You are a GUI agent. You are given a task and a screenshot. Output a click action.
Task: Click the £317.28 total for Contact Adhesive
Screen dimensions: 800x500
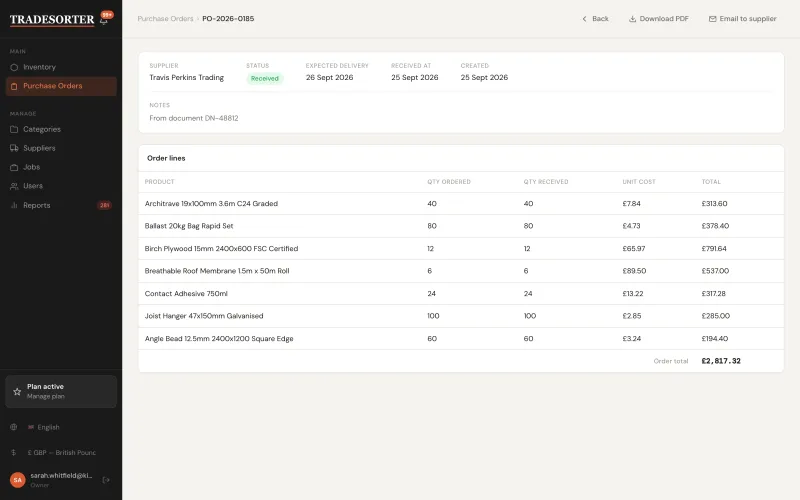[x=713, y=294]
